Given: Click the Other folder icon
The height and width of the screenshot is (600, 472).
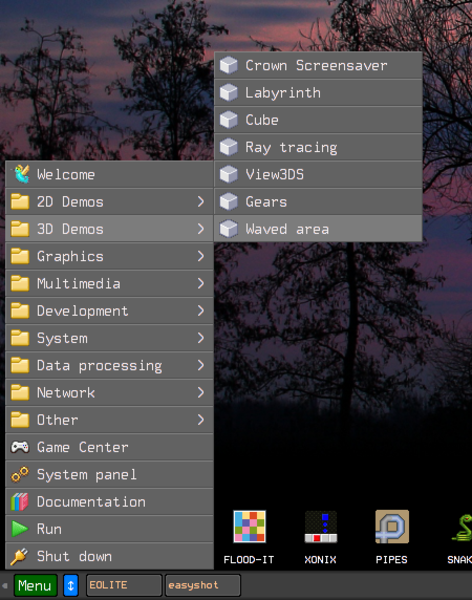Looking at the screenshot, I should click(20, 420).
